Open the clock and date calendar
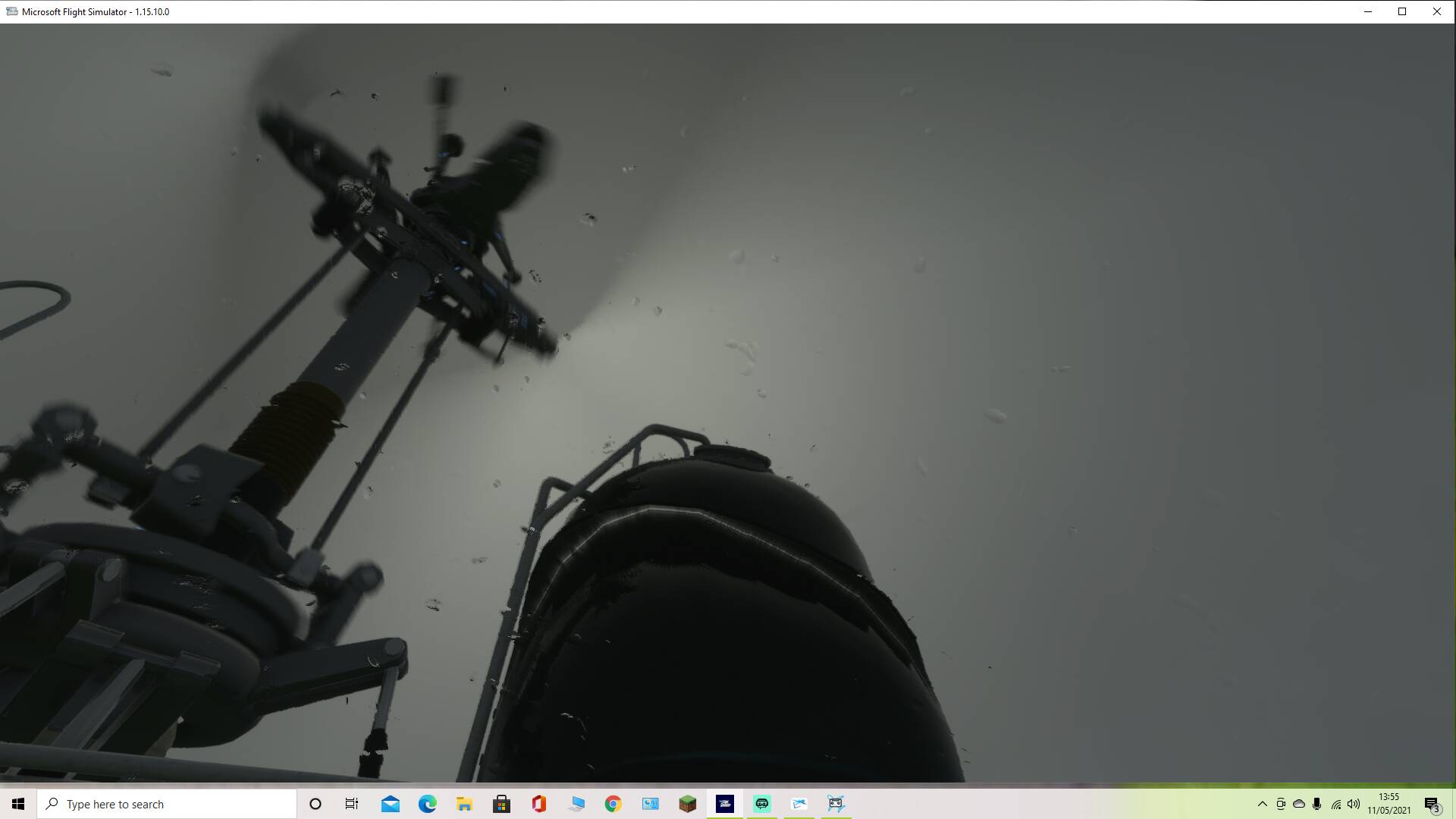This screenshot has height=819, width=1456. 1389,804
